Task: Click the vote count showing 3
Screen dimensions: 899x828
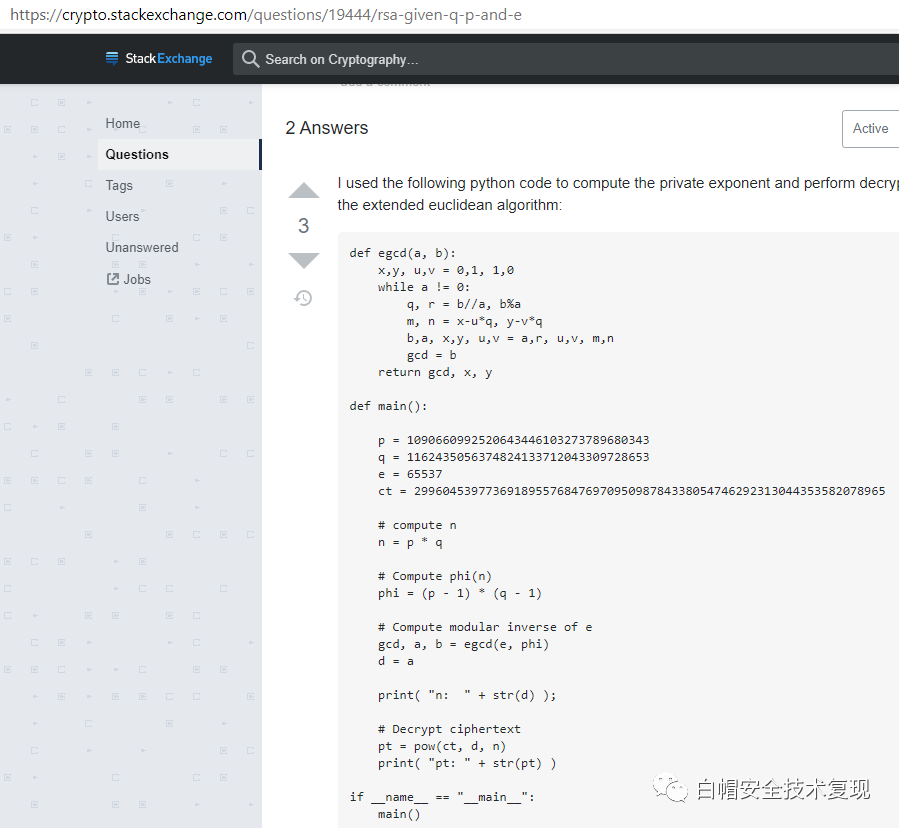Action: [304, 226]
